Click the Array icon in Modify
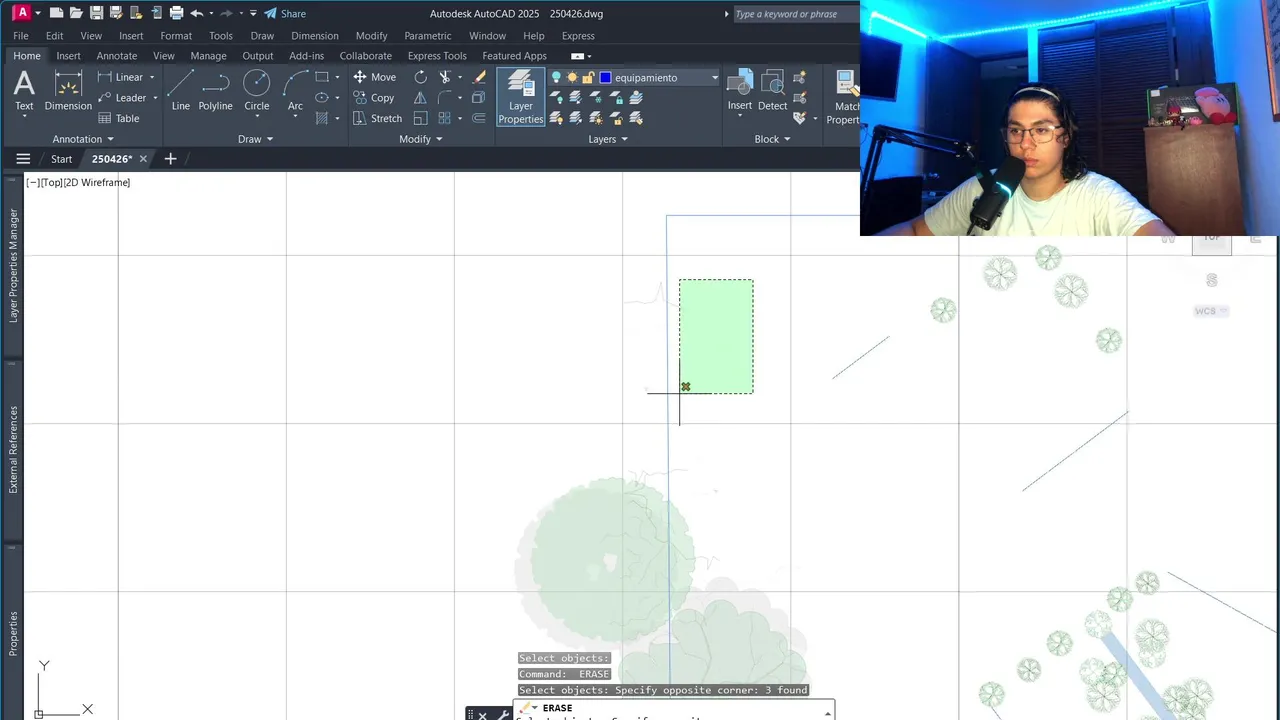The width and height of the screenshot is (1280, 720). tap(445, 118)
